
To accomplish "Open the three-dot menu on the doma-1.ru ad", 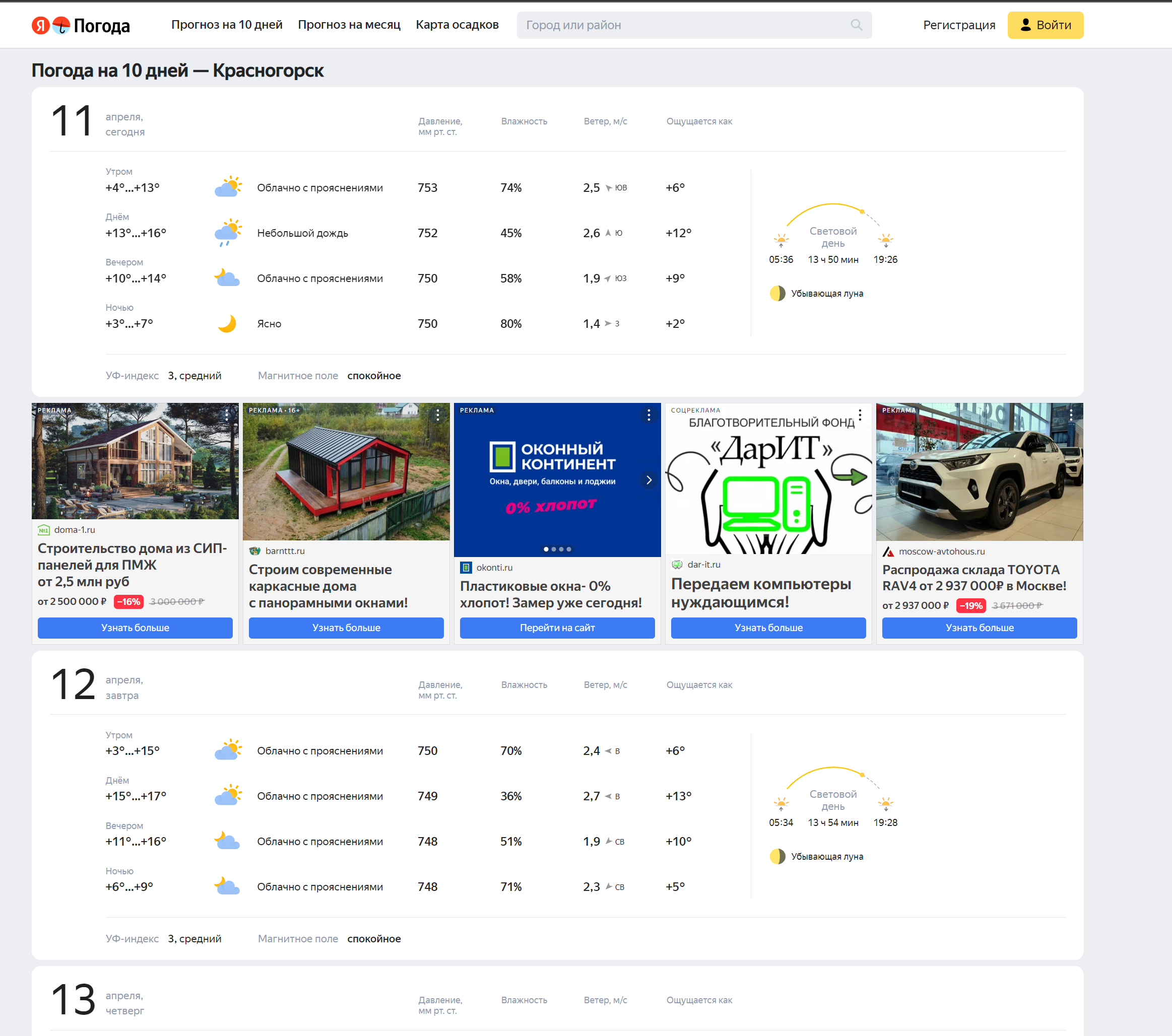I will [227, 416].
